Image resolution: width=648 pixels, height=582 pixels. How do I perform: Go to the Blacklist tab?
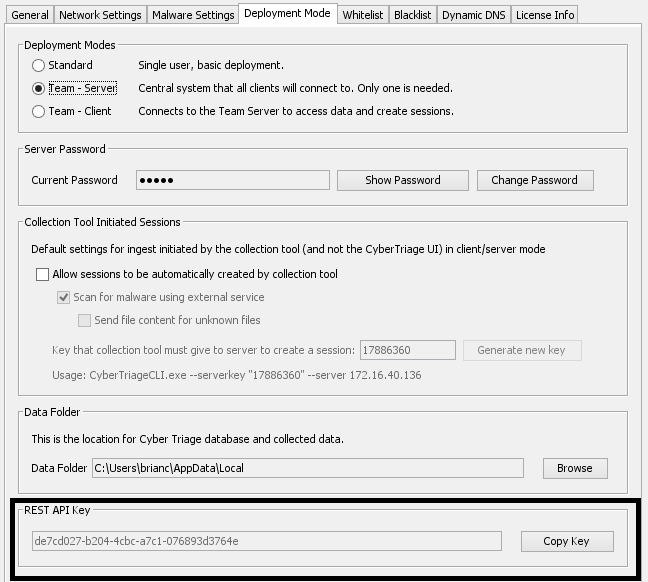412,15
